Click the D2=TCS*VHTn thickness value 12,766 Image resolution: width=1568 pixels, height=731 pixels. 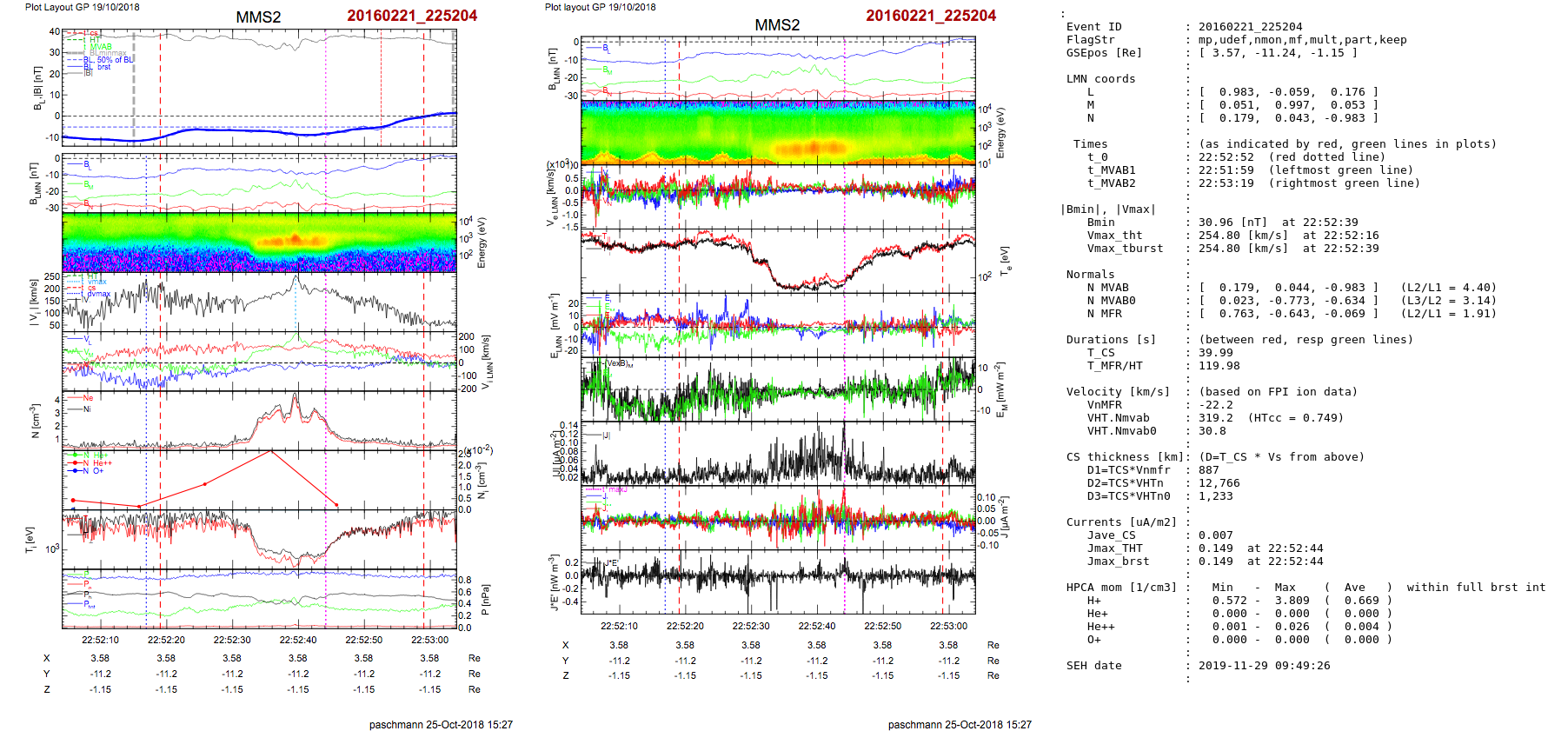click(1219, 483)
